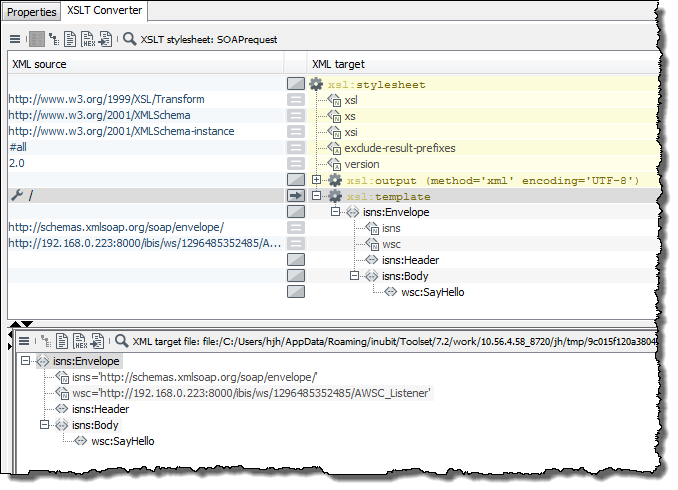This screenshot has height=490, width=678.
Task: Select isns:Header in the lower result tree
Action: pyautogui.click(x=100, y=409)
